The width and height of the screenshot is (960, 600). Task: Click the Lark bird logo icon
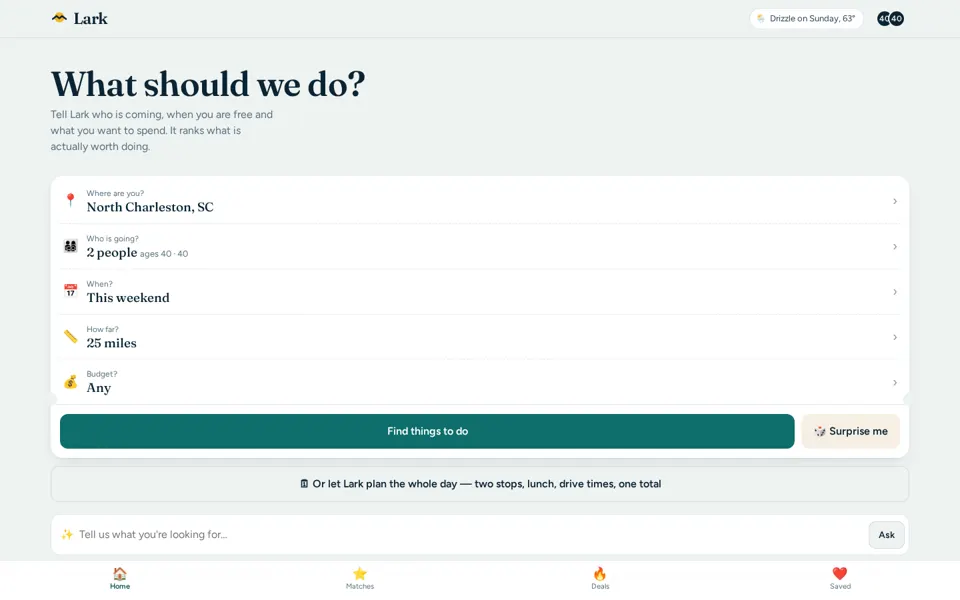point(59,18)
